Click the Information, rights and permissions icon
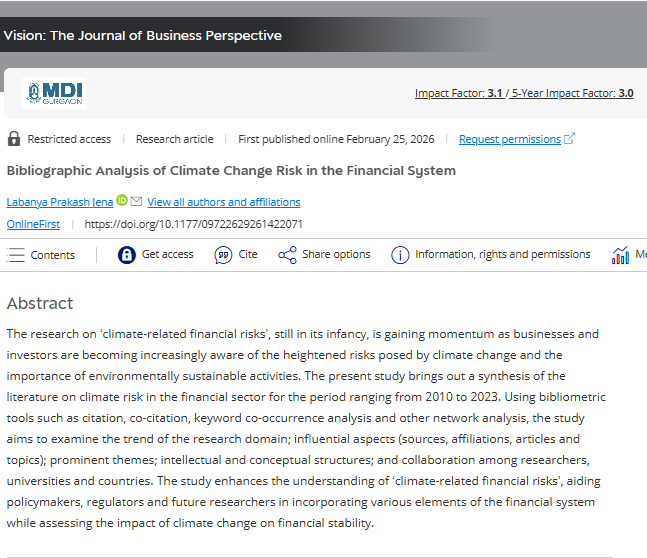The height and width of the screenshot is (558, 647). point(400,255)
